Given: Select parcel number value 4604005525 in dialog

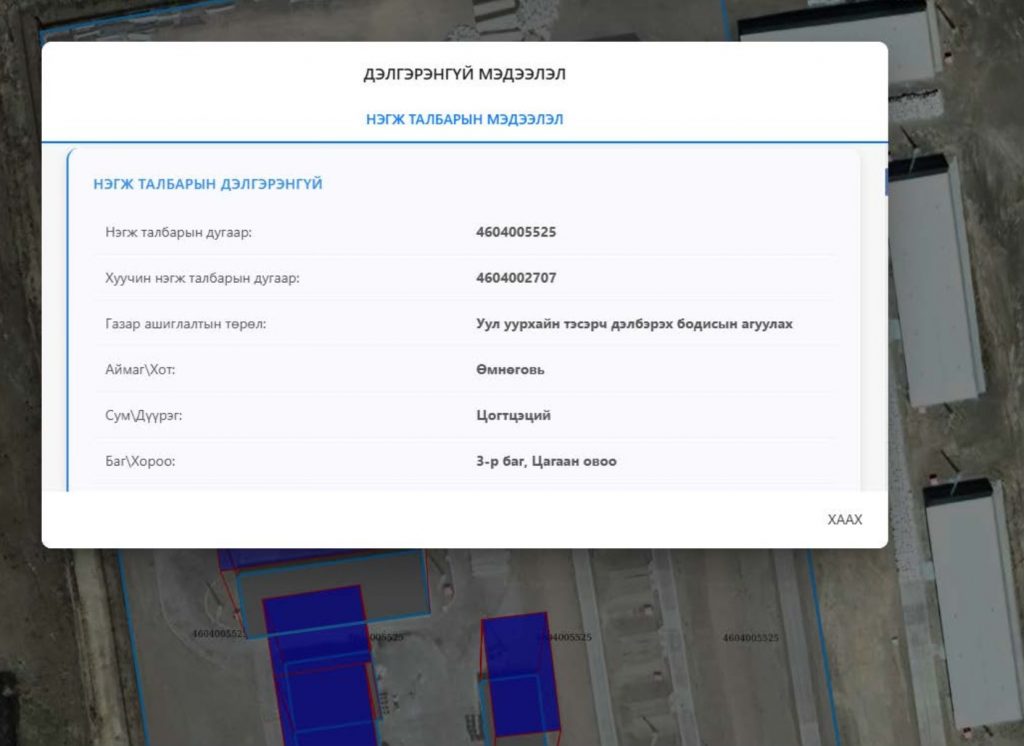Looking at the screenshot, I should pyautogui.click(x=516, y=232).
